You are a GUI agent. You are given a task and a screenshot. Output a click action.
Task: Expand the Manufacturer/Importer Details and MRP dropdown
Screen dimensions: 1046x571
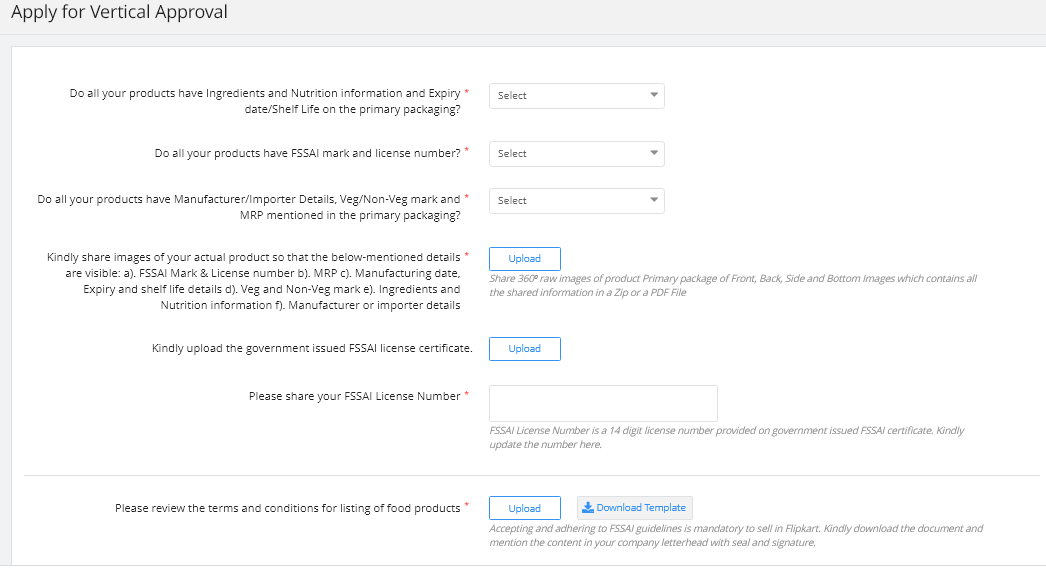576,201
